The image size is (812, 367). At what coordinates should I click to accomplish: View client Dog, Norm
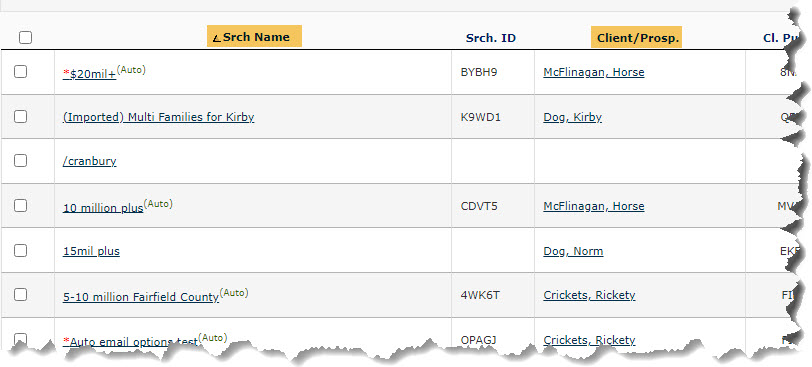[x=573, y=251]
